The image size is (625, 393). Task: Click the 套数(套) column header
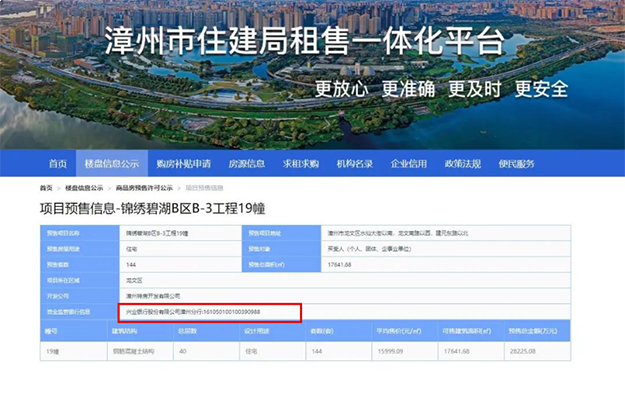(x=322, y=331)
